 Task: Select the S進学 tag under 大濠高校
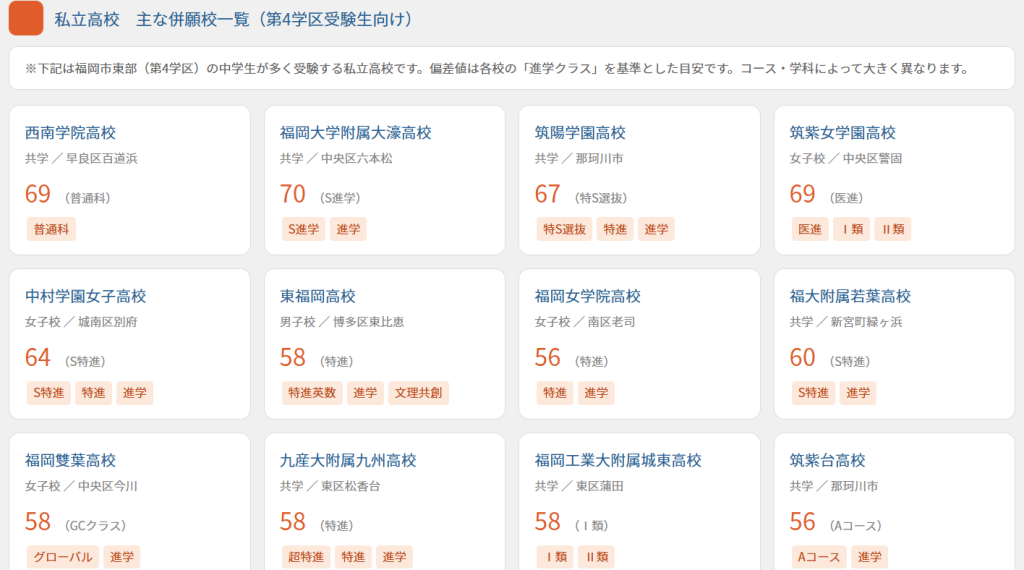(x=304, y=229)
